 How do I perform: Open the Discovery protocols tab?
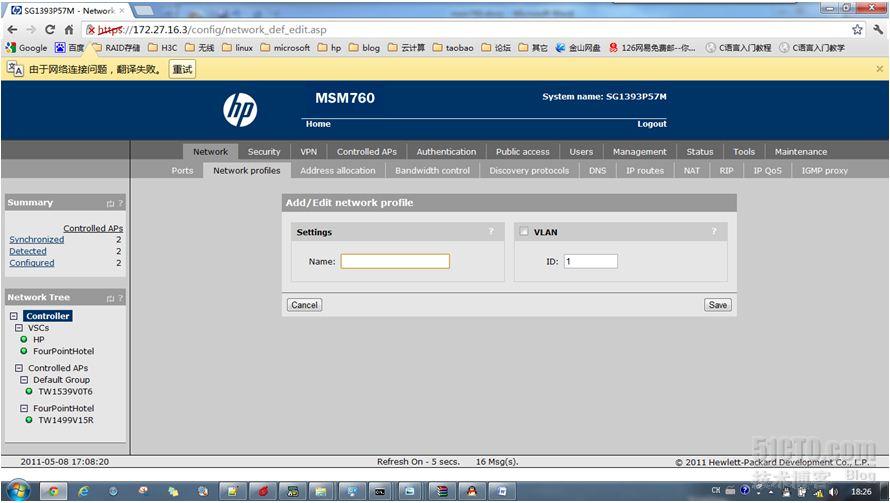(x=529, y=170)
